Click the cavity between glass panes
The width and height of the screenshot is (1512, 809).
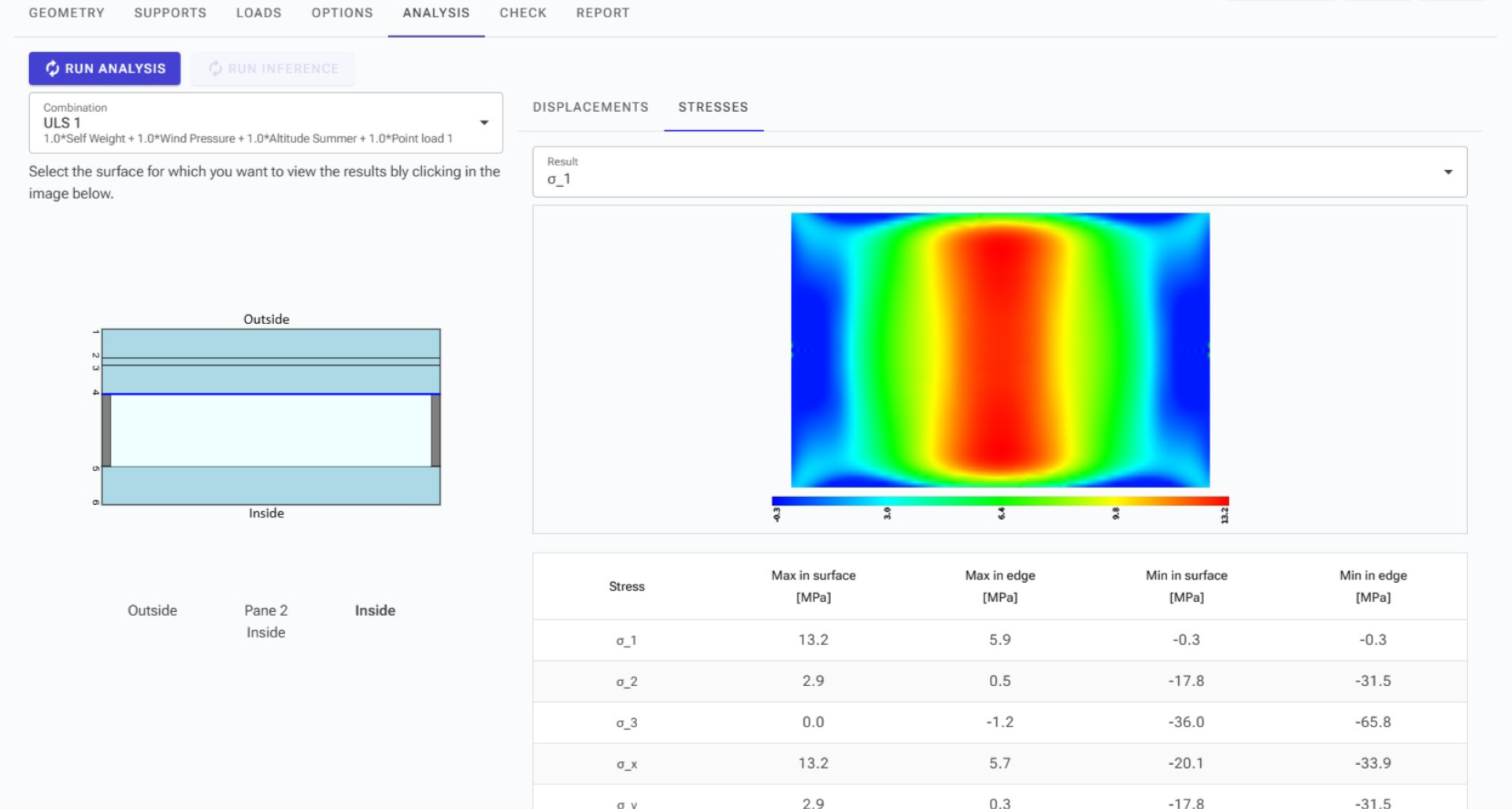(x=271, y=430)
